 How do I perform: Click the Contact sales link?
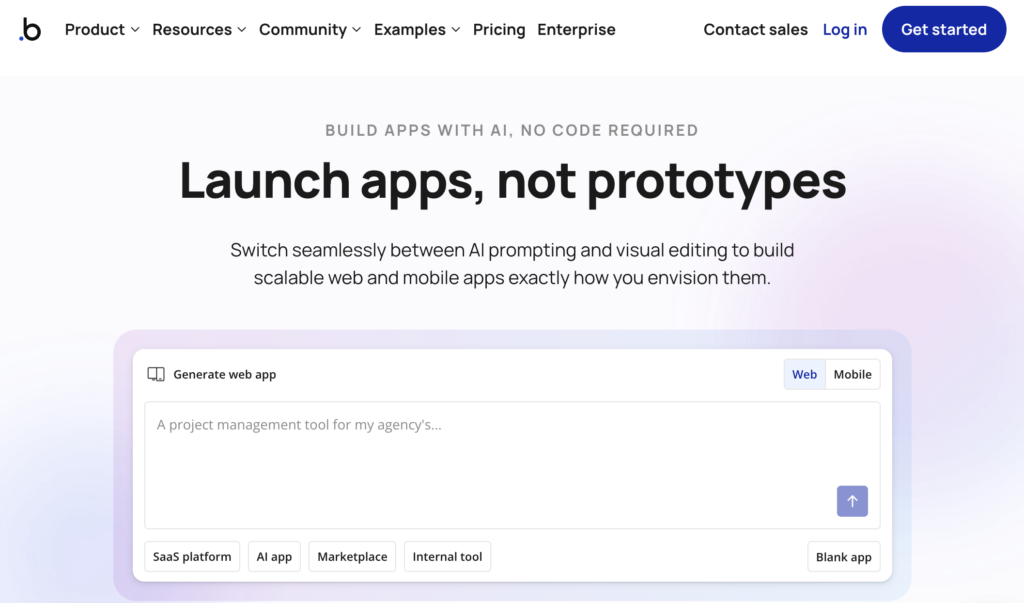coord(755,30)
